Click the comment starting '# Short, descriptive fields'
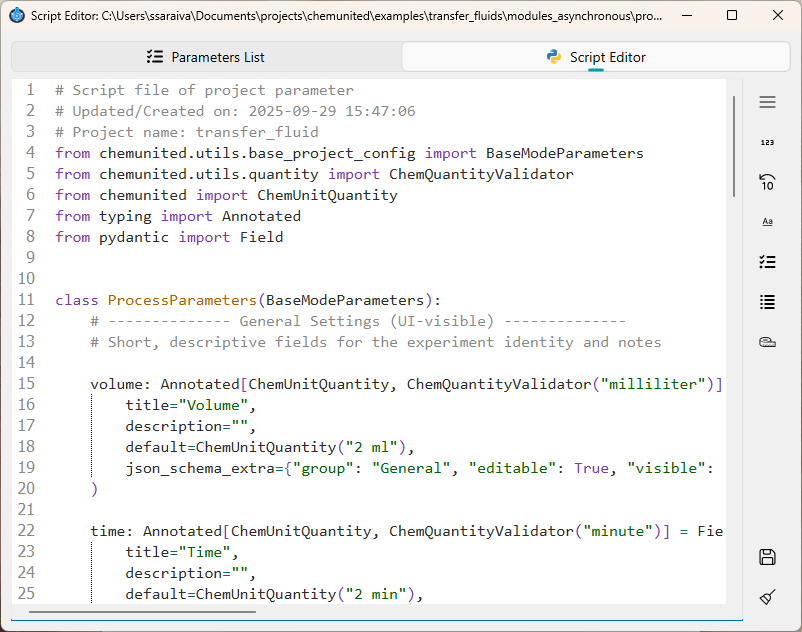The height and width of the screenshot is (632, 802). coord(375,342)
